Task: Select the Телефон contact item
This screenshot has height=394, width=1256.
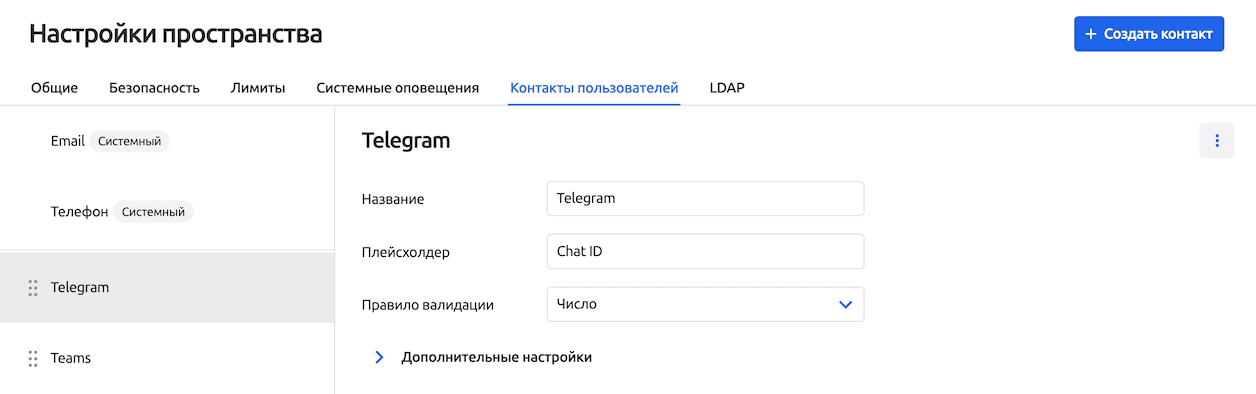Action: click(x=167, y=212)
